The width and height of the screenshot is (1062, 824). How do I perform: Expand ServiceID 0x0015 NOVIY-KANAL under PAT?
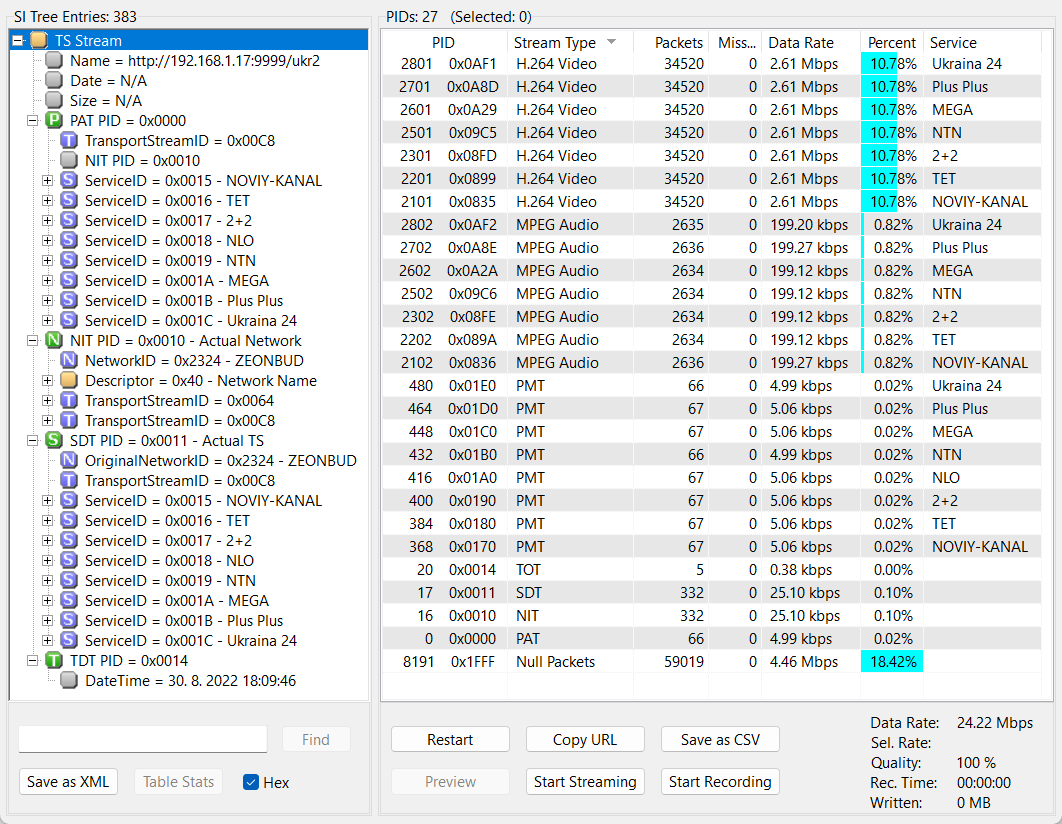pos(47,181)
